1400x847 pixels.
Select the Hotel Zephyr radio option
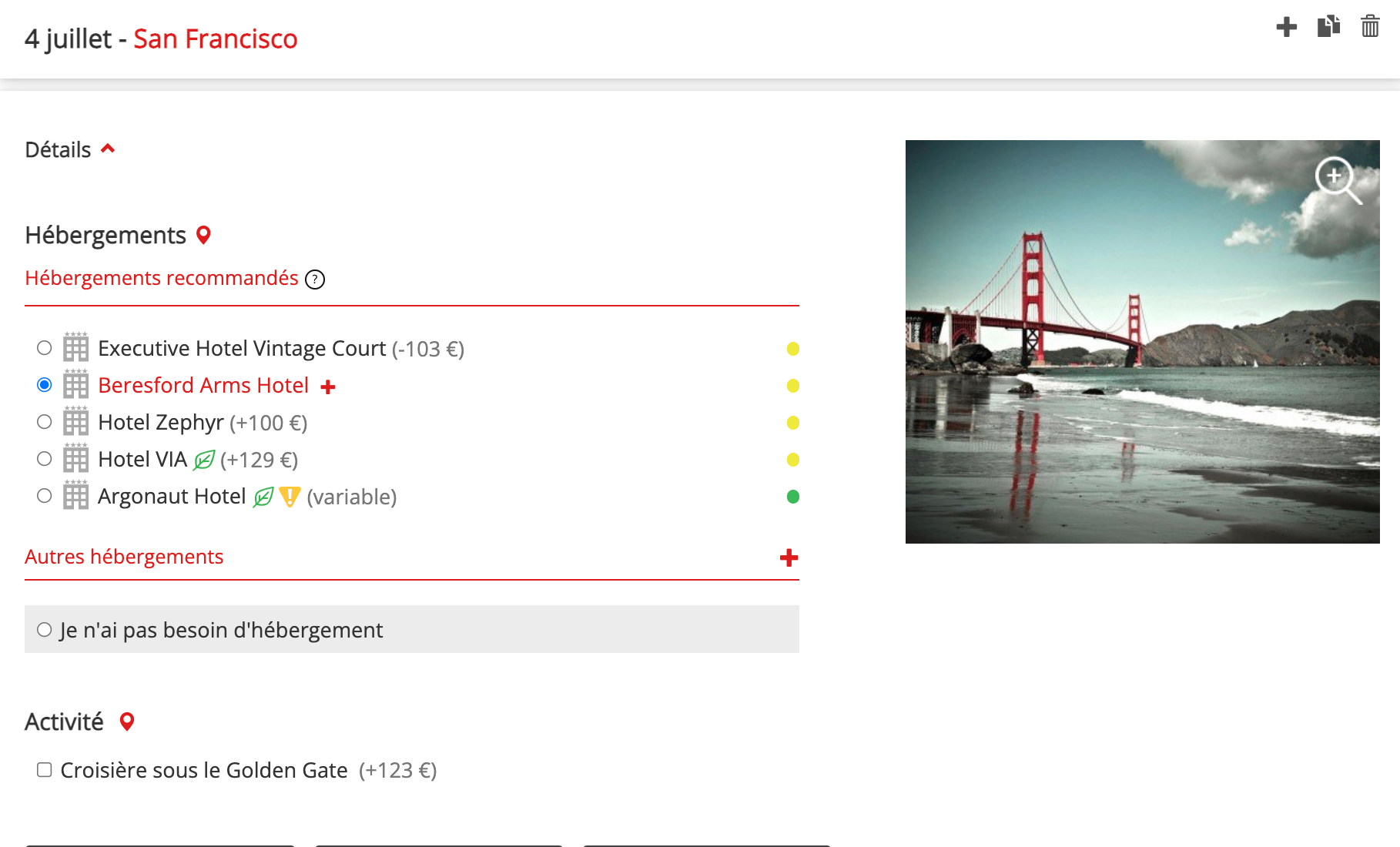click(x=45, y=422)
